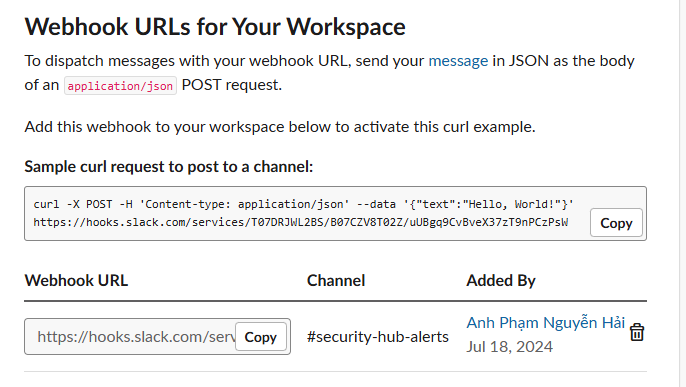
Task: Click the hooks.slack.com URL line in the code block
Action: (x=301, y=222)
